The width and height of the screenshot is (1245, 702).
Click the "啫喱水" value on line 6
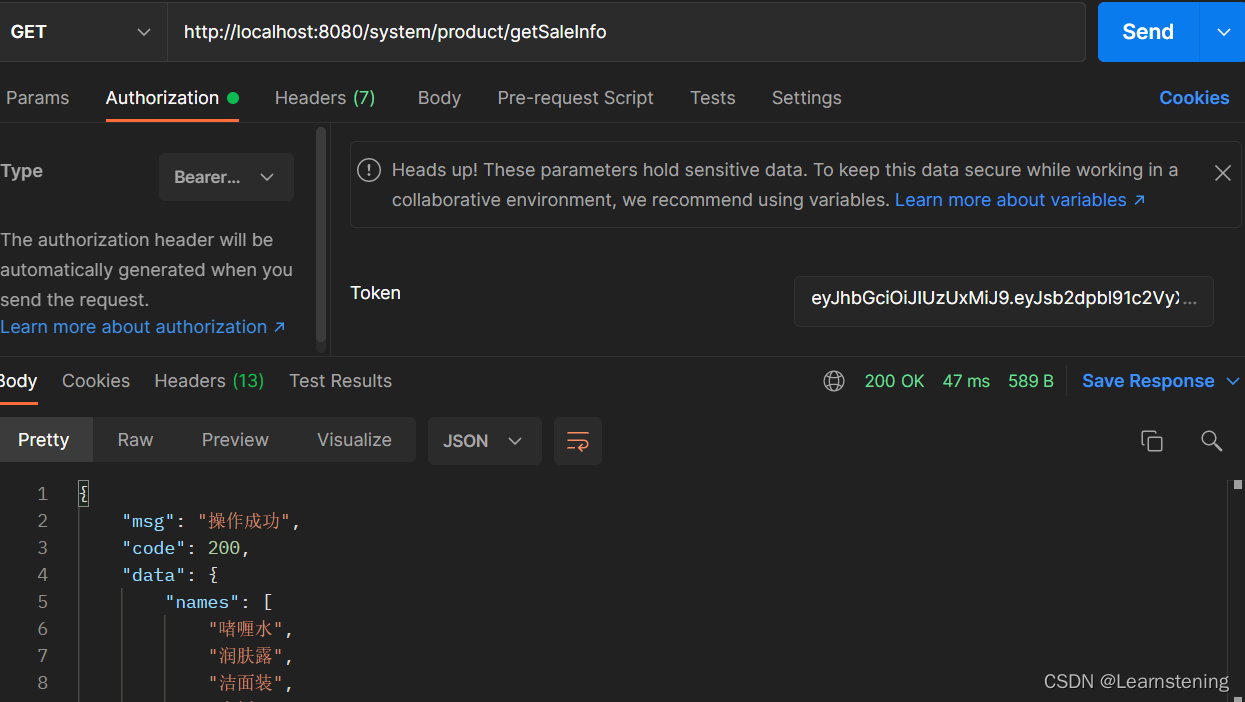(x=246, y=629)
